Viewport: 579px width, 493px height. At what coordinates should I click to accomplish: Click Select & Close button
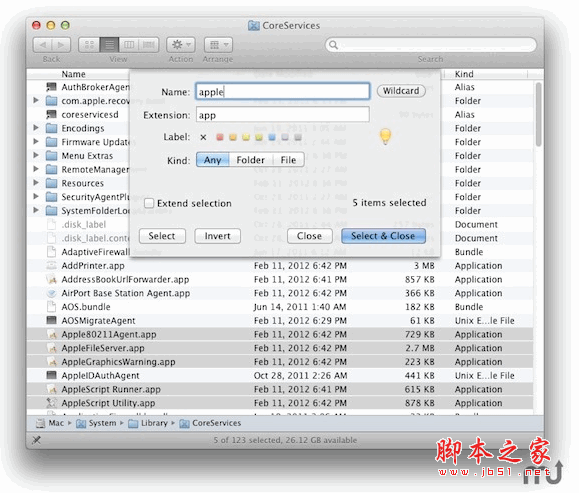pos(383,236)
